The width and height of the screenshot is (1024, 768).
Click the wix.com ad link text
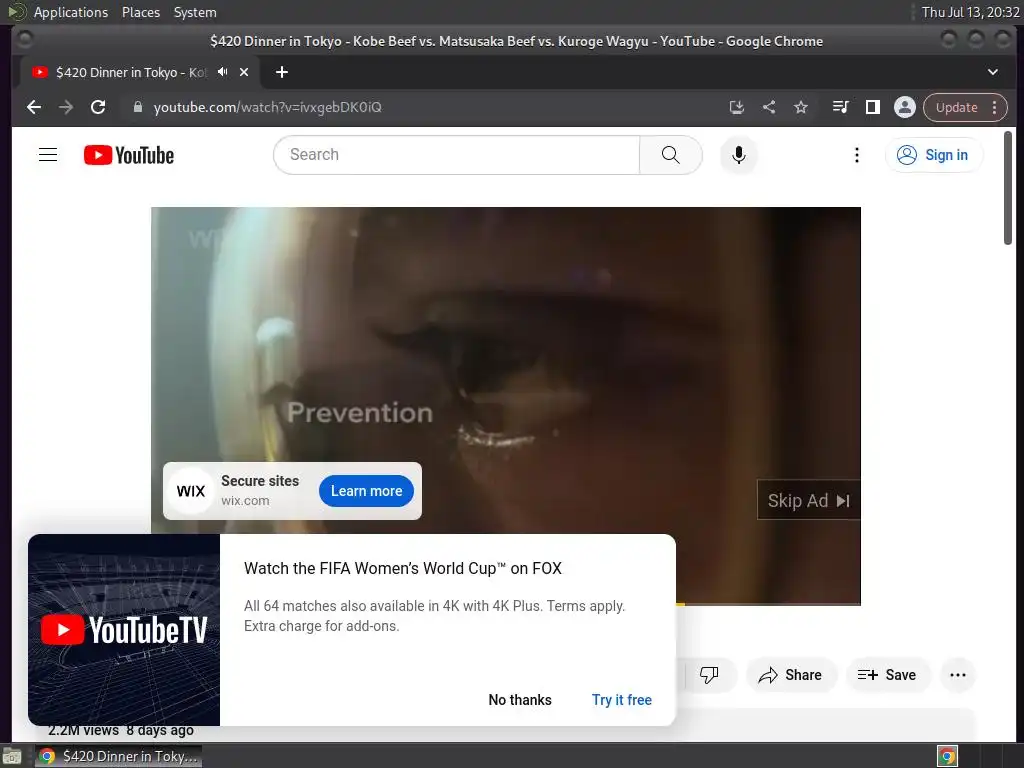click(245, 501)
